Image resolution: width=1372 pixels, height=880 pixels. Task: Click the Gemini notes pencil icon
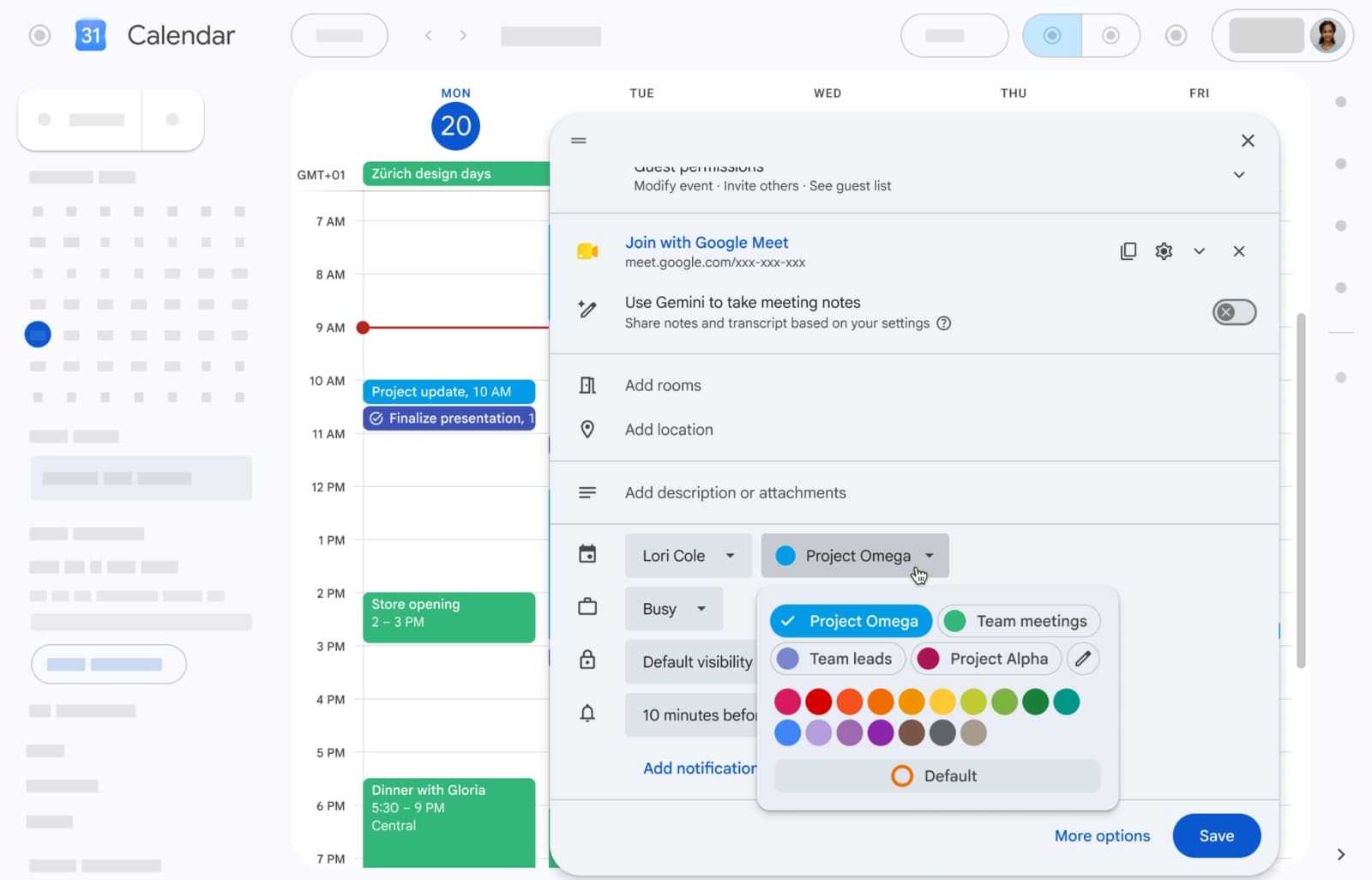(587, 310)
